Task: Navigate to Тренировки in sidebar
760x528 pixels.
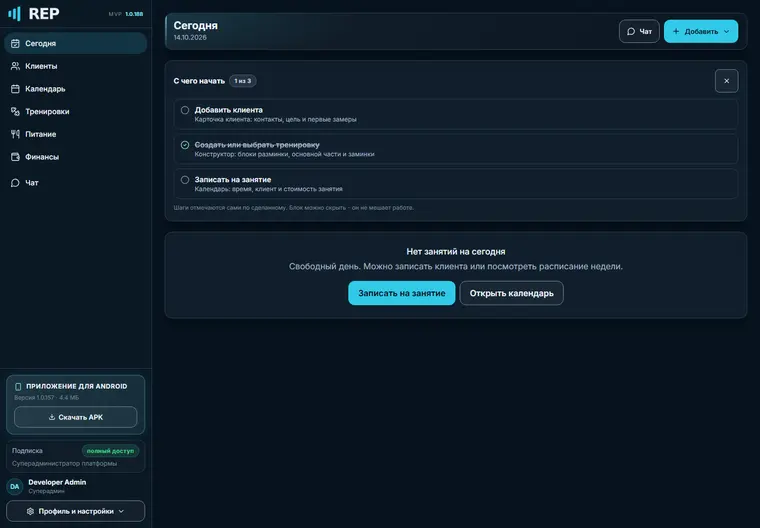Action: tap(76, 112)
